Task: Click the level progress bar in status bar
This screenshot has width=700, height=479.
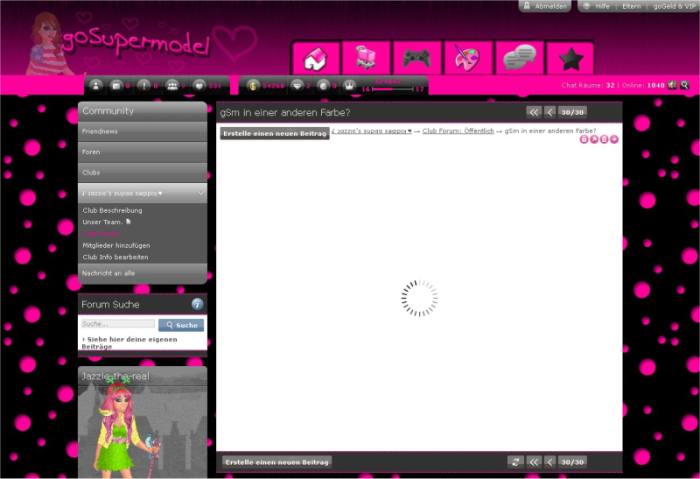Action: coord(393,89)
